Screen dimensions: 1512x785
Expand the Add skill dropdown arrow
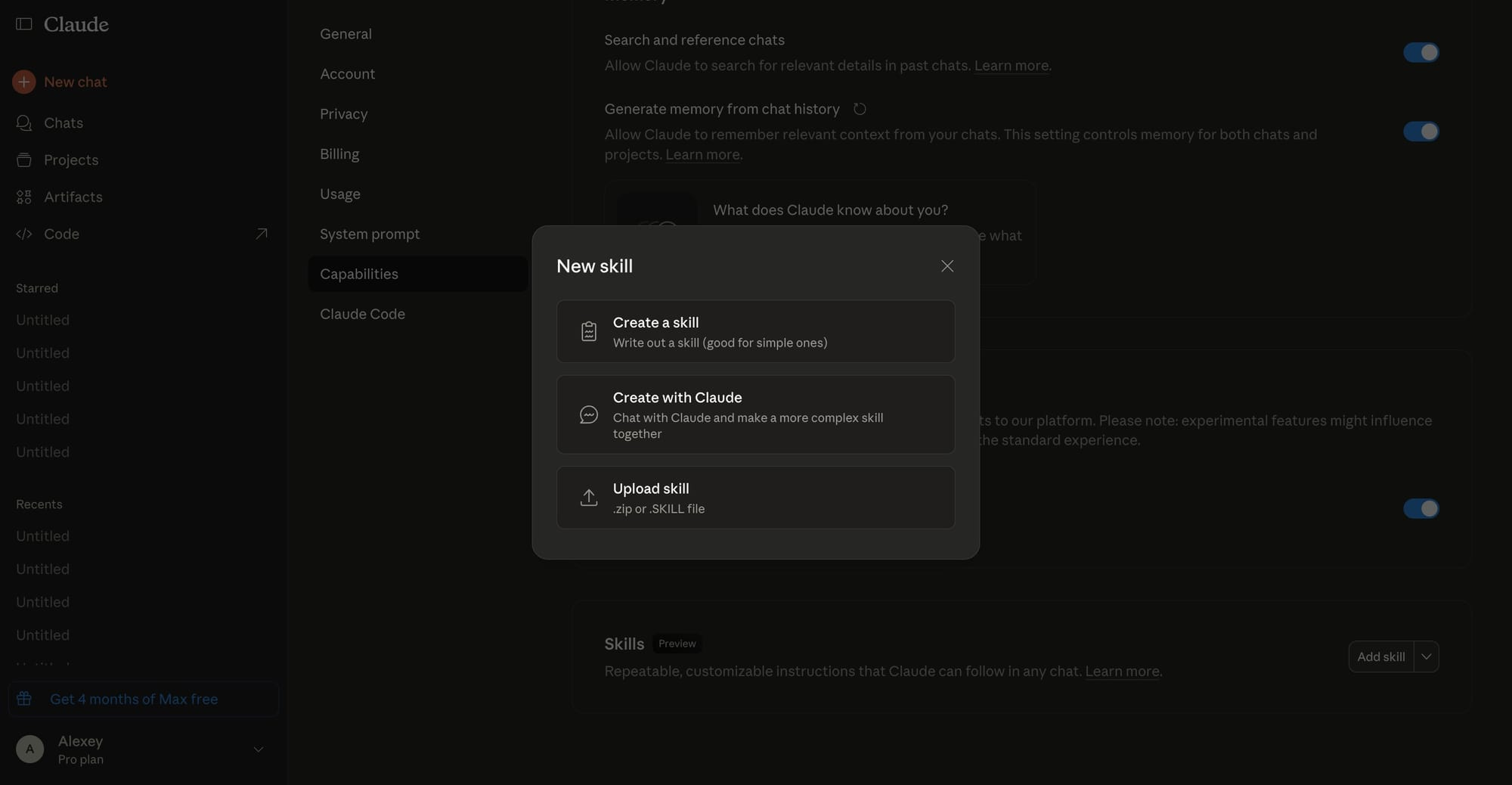pyautogui.click(x=1427, y=656)
